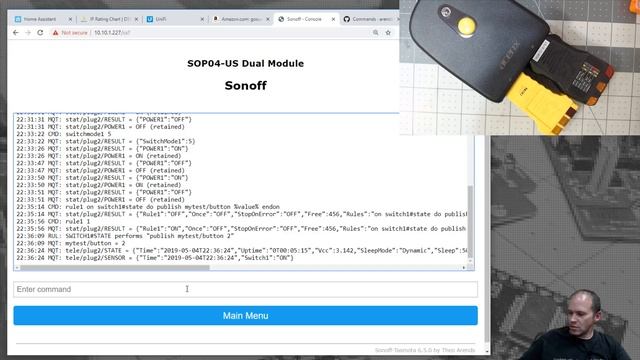Click the UniFi tab favicon
The image size is (640, 360).
click(x=150, y=19)
